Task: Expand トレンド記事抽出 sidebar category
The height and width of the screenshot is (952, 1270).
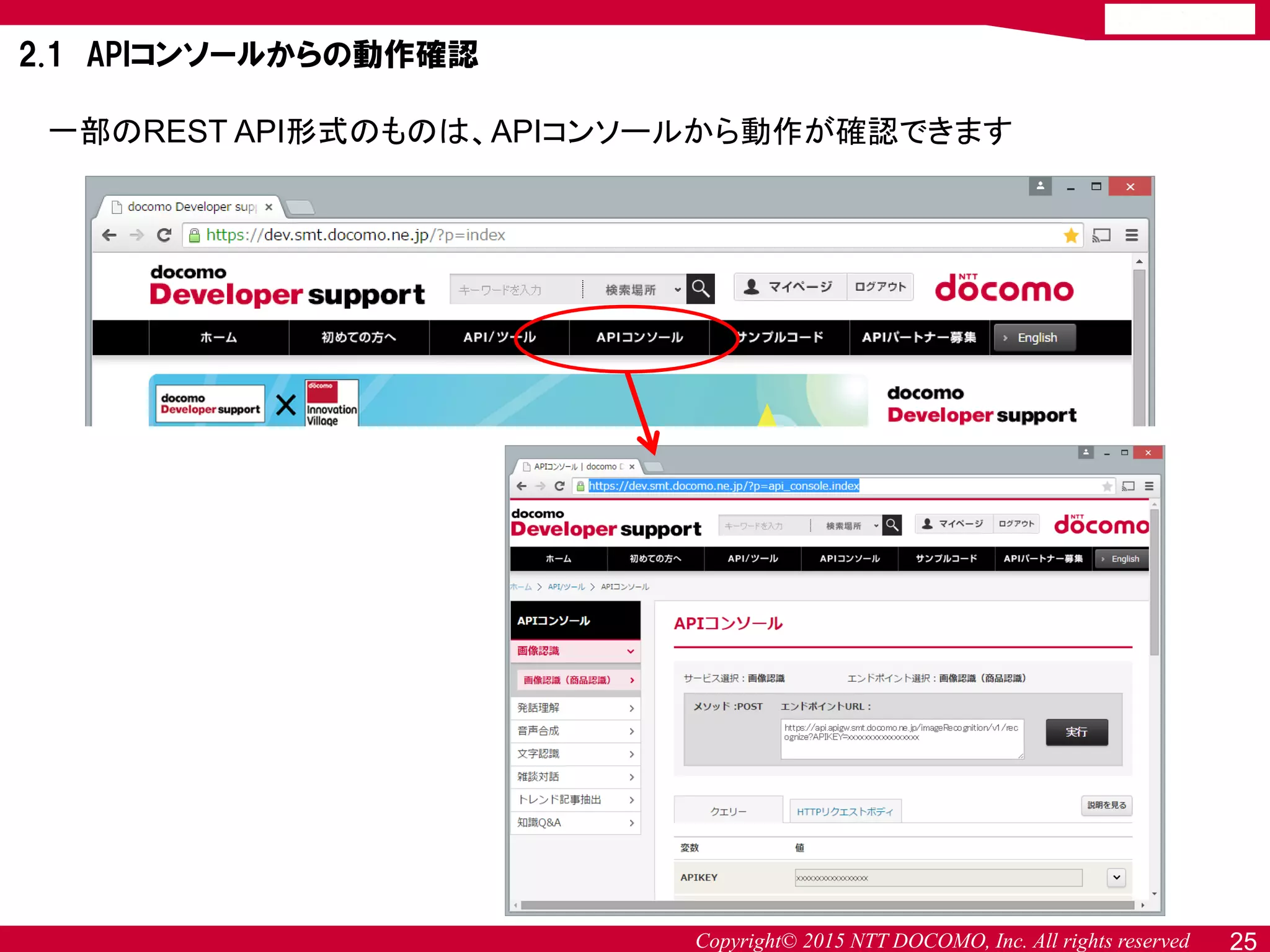Action: [x=575, y=800]
